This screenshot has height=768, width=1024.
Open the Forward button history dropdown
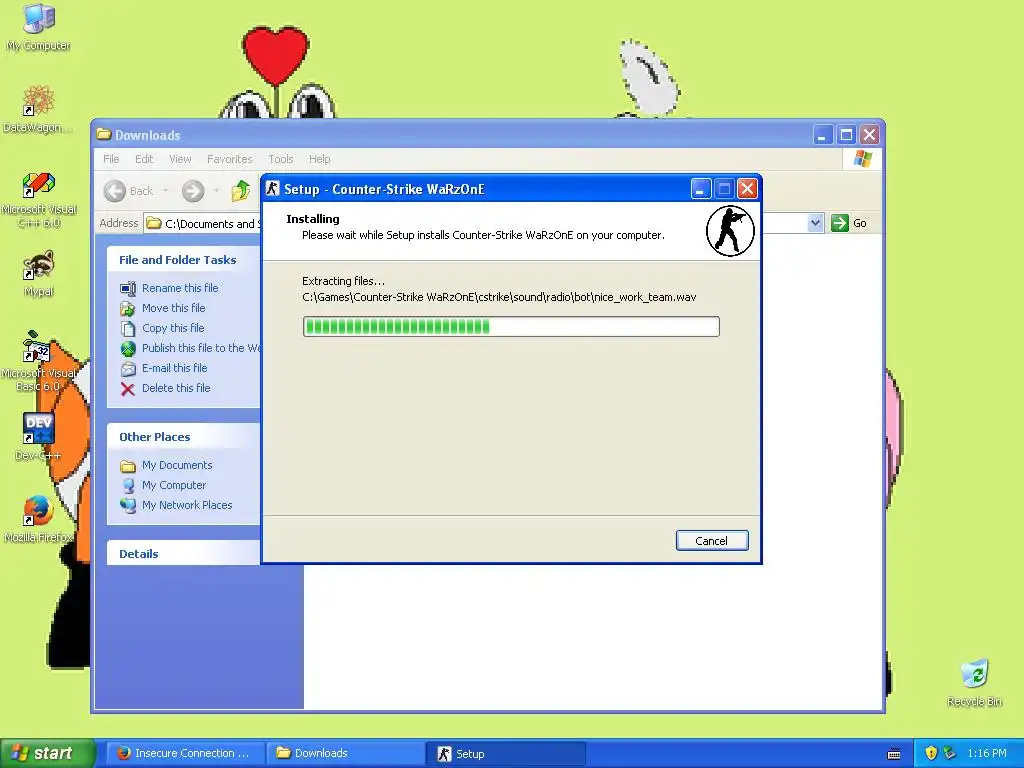216,191
